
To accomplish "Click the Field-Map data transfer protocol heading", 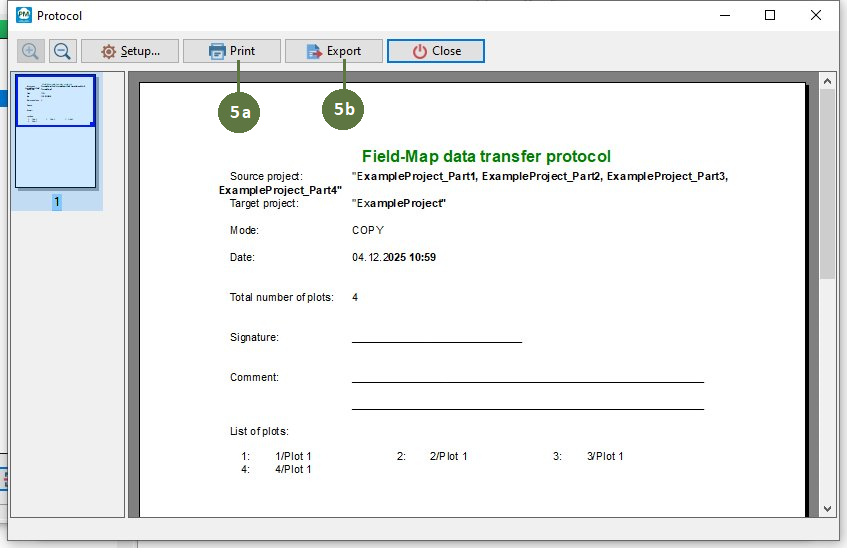I will pyautogui.click(x=486, y=156).
